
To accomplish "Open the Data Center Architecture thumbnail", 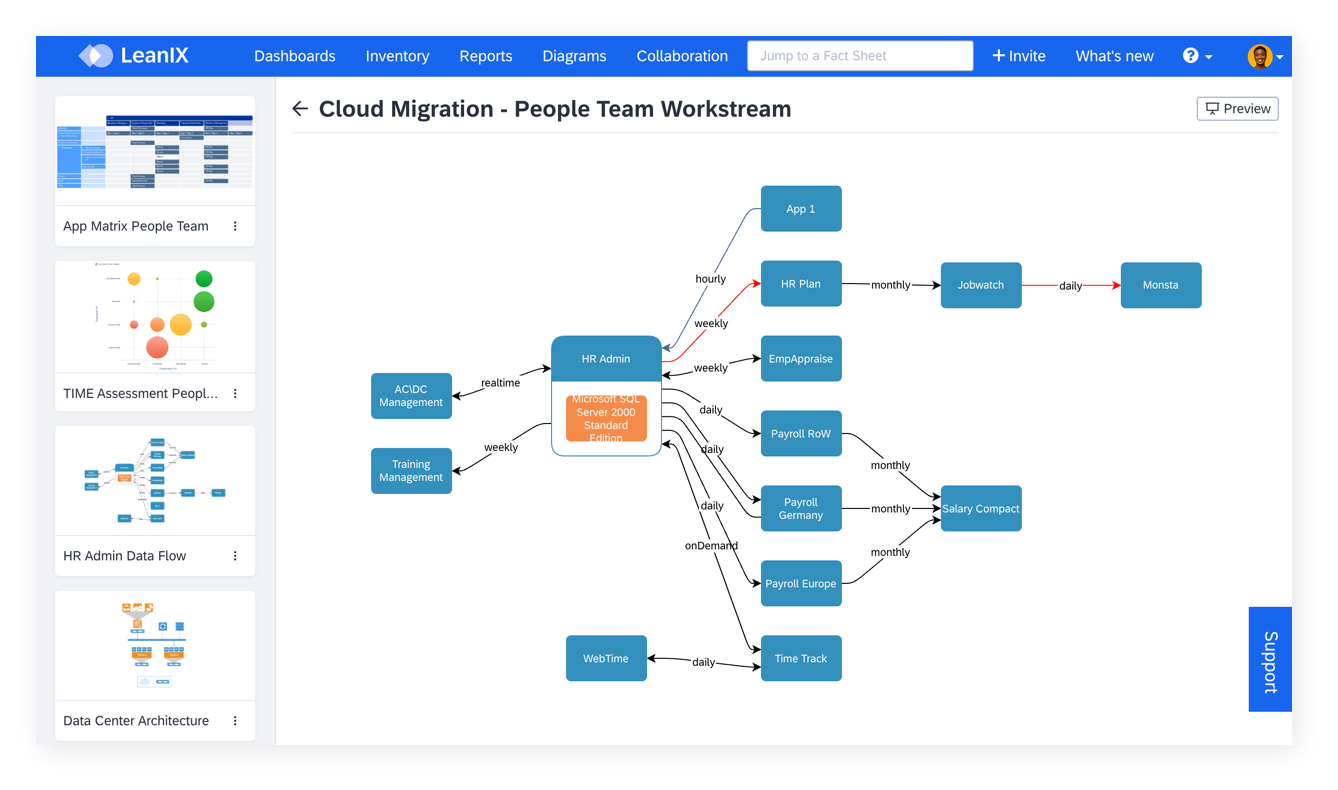I will [155, 646].
